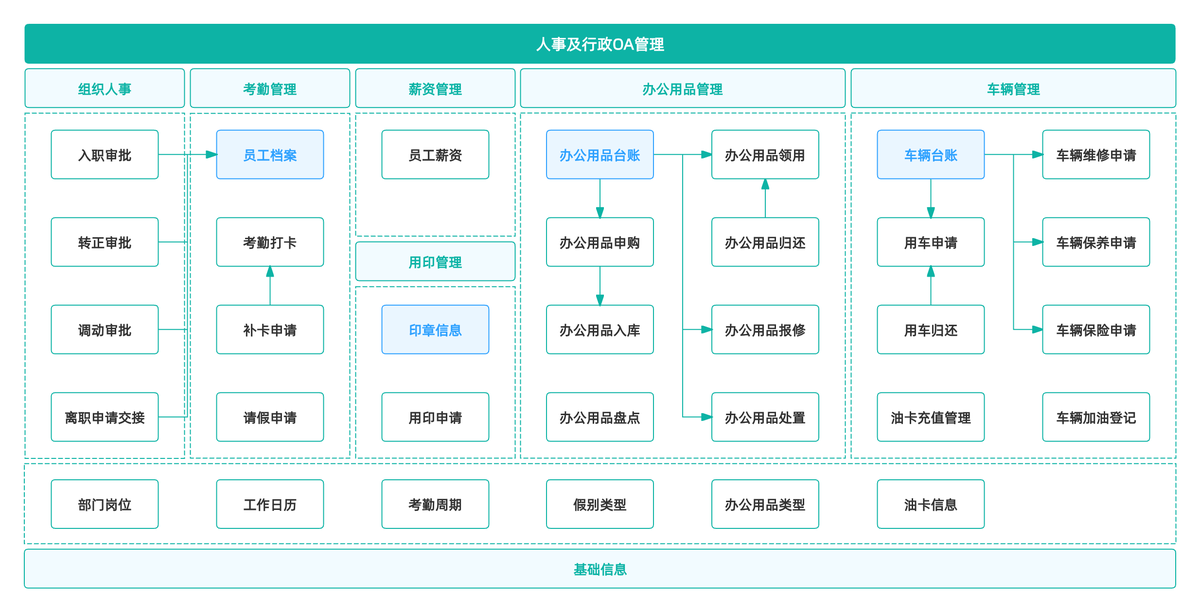
Task: Select the 组织人事 section header
Action: pyautogui.click(x=103, y=88)
